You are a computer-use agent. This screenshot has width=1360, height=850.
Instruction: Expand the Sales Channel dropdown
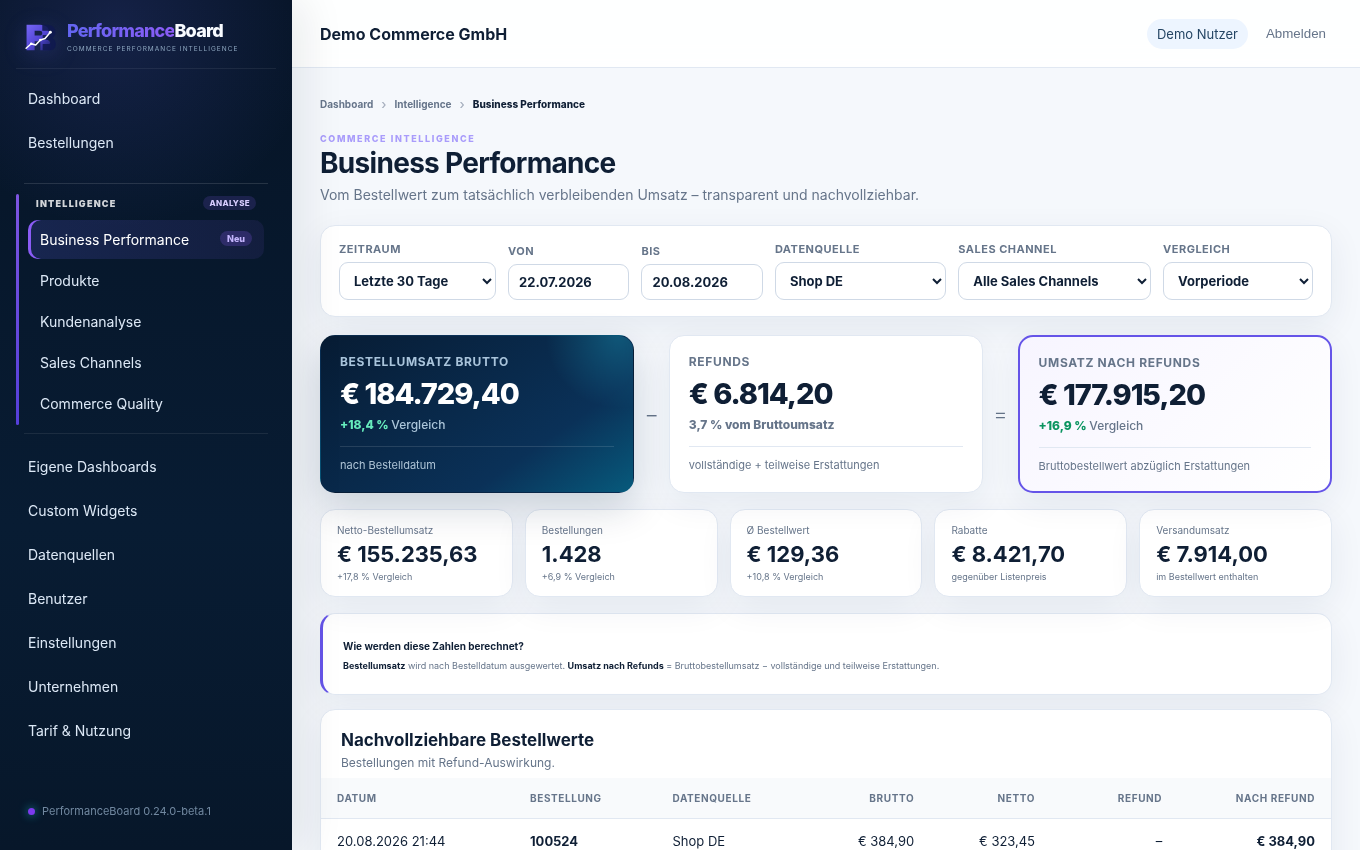(1054, 281)
